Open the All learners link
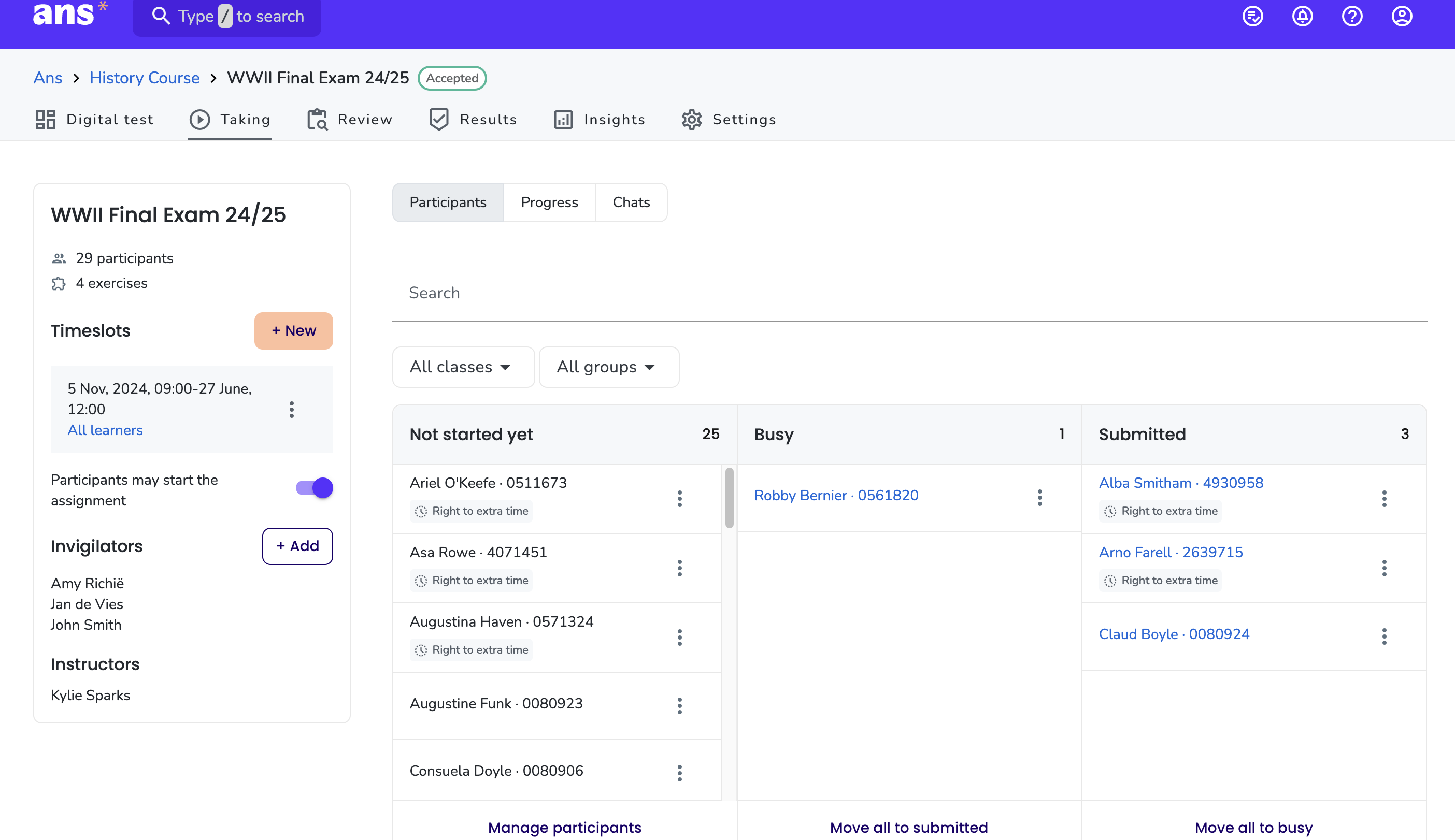Viewport: 1455px width, 840px height. pos(105,430)
